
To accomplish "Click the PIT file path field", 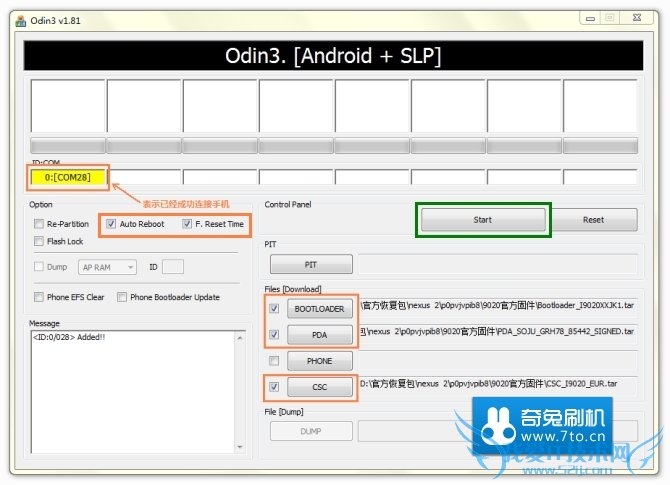I will coord(498,264).
